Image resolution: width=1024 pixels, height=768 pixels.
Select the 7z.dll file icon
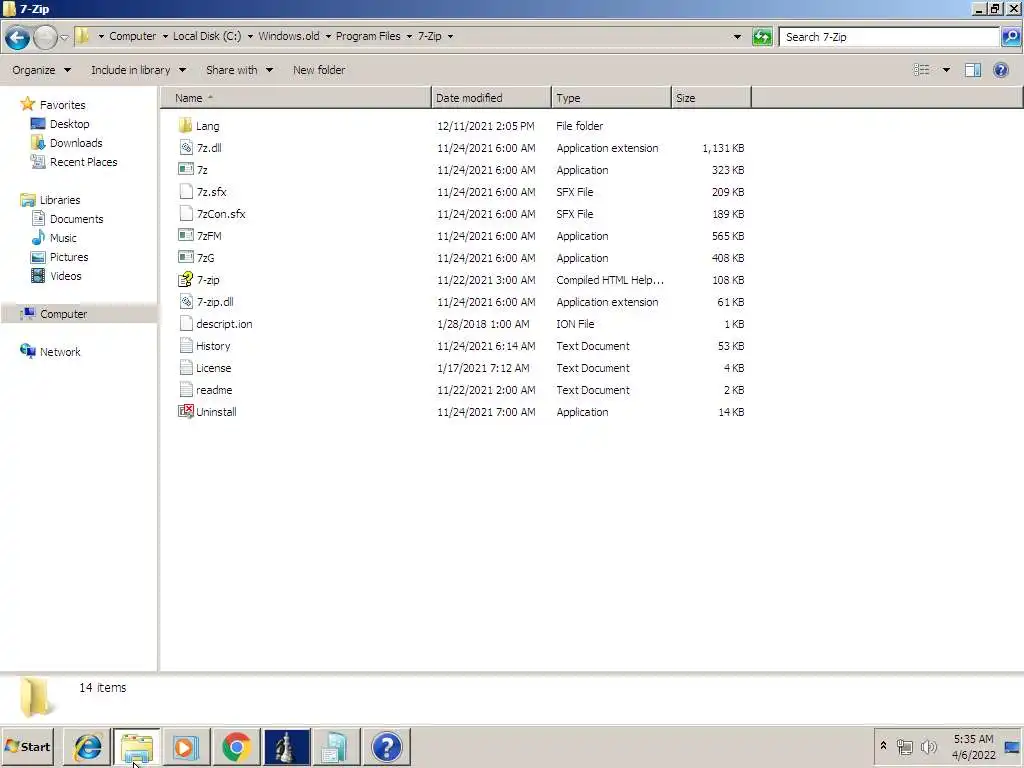[x=186, y=148]
